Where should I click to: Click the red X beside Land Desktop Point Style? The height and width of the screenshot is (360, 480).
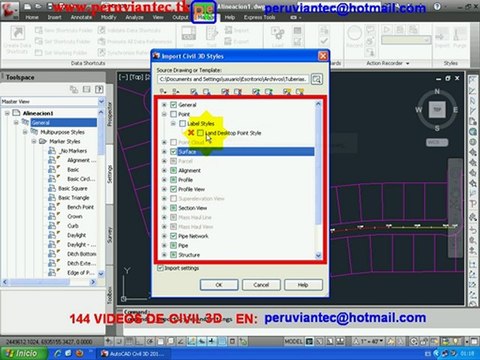191,133
